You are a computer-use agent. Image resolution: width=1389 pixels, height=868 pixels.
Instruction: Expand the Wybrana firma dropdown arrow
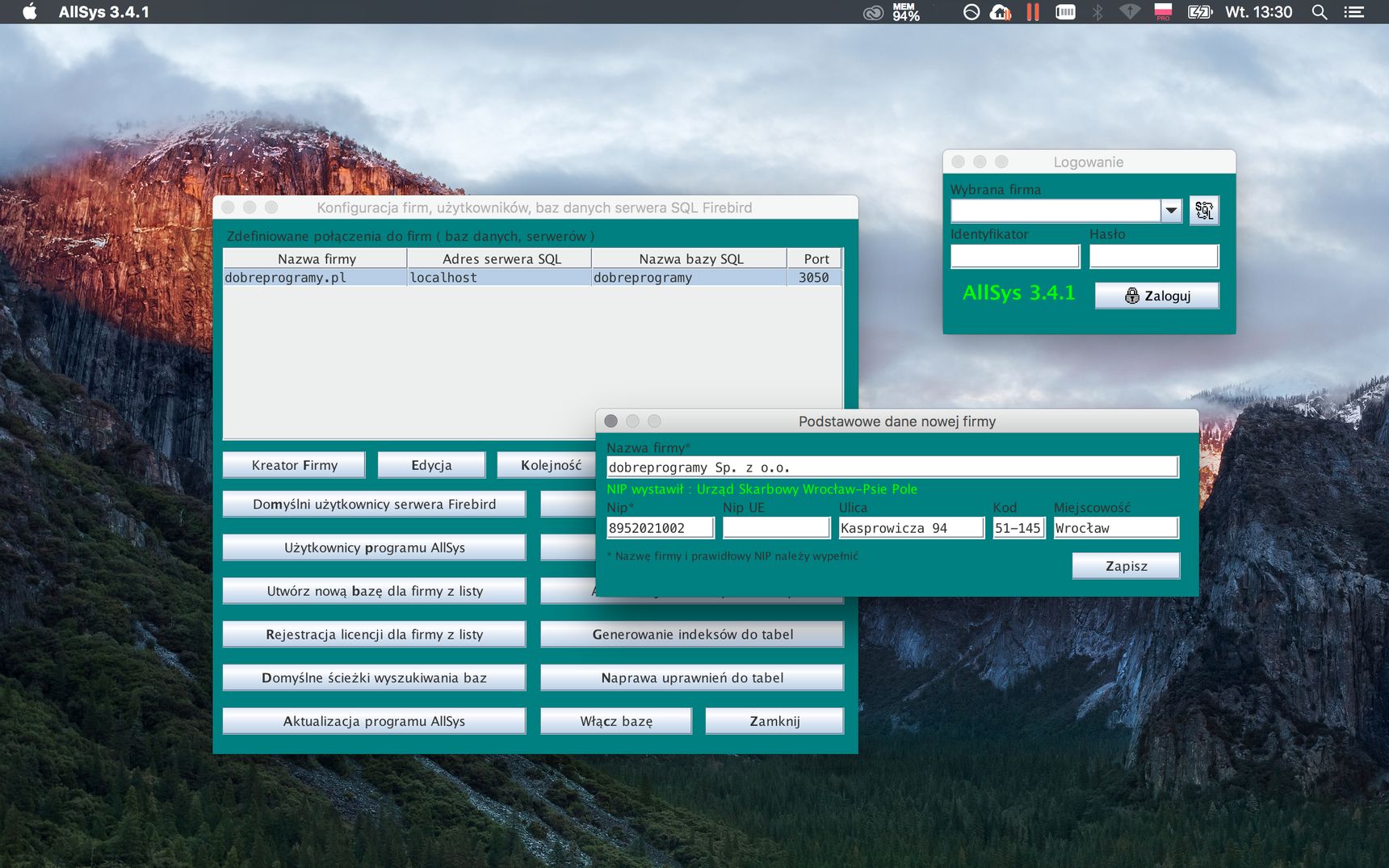coord(1171,211)
